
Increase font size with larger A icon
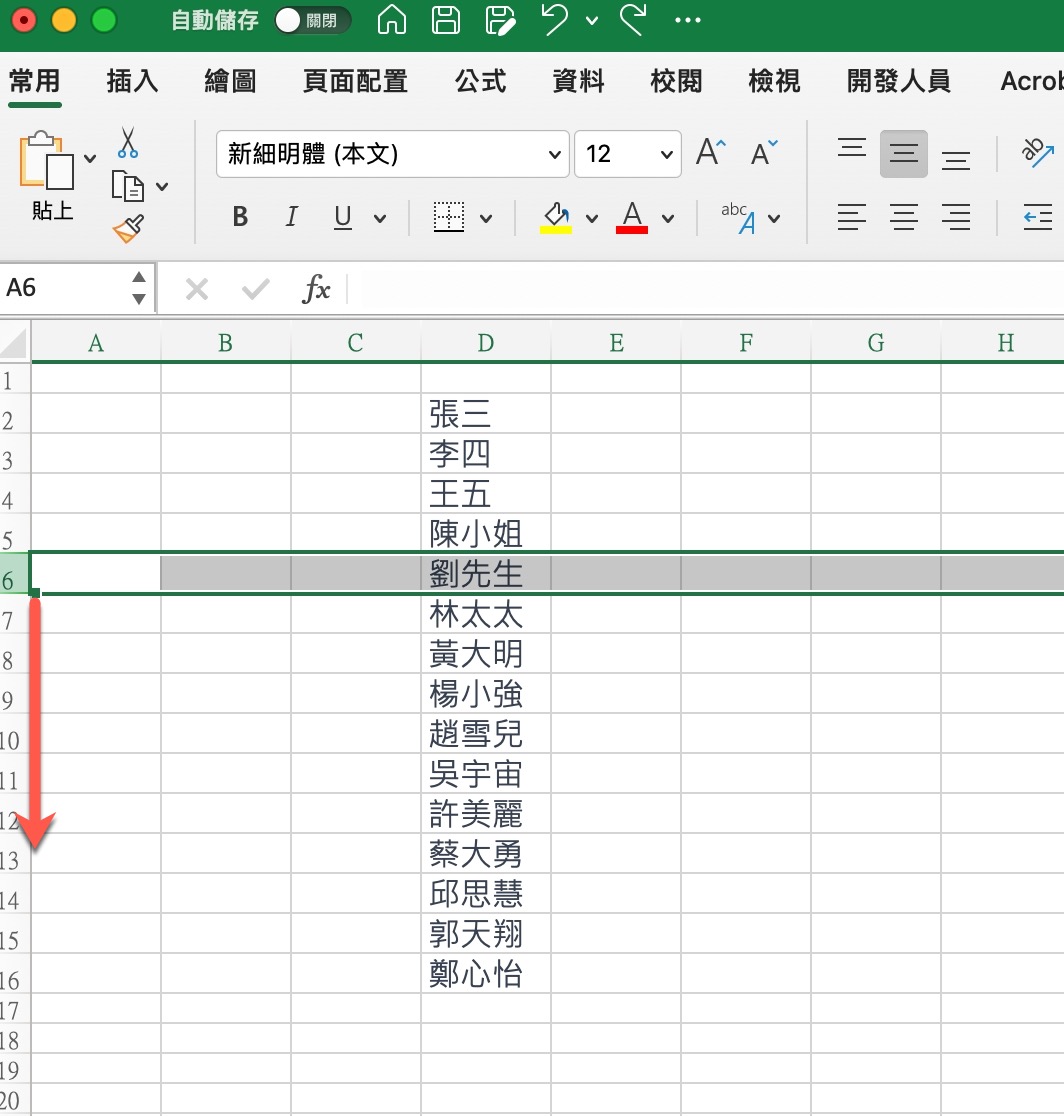tap(711, 153)
